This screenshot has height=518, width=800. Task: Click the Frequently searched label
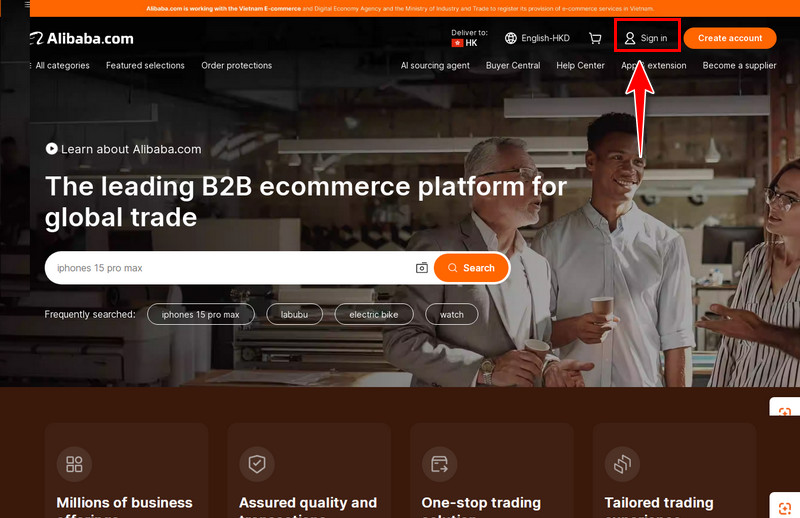pyautogui.click(x=90, y=314)
